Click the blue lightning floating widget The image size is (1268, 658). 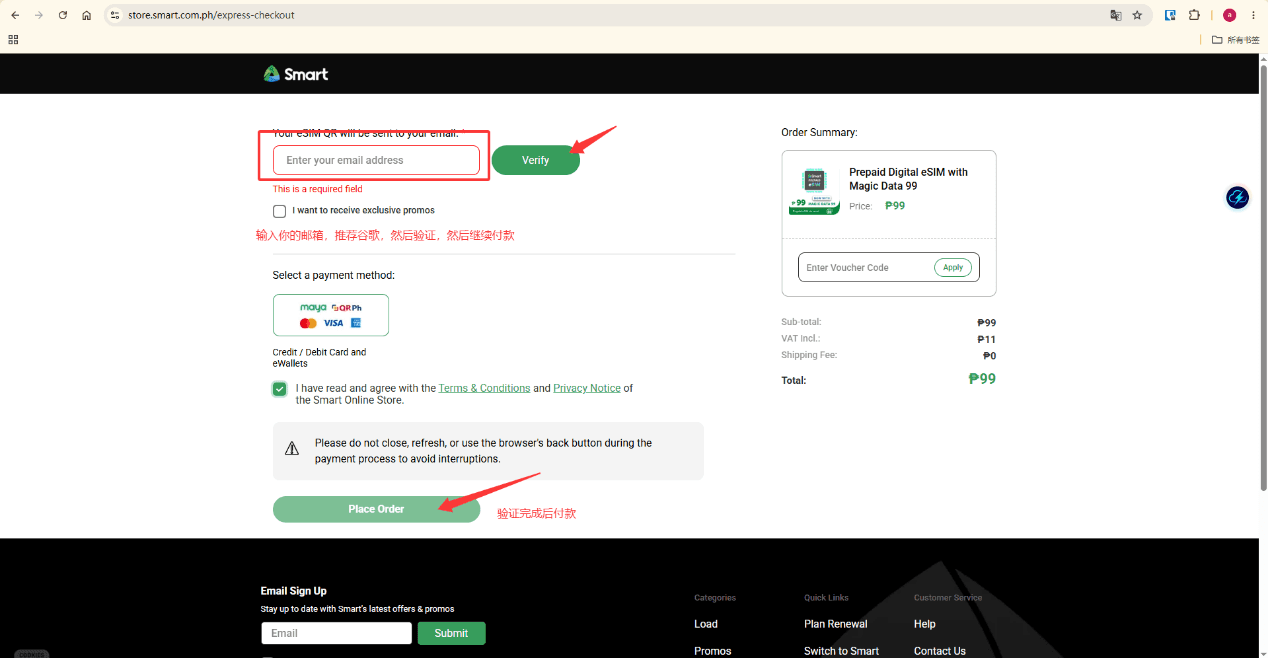(x=1237, y=198)
